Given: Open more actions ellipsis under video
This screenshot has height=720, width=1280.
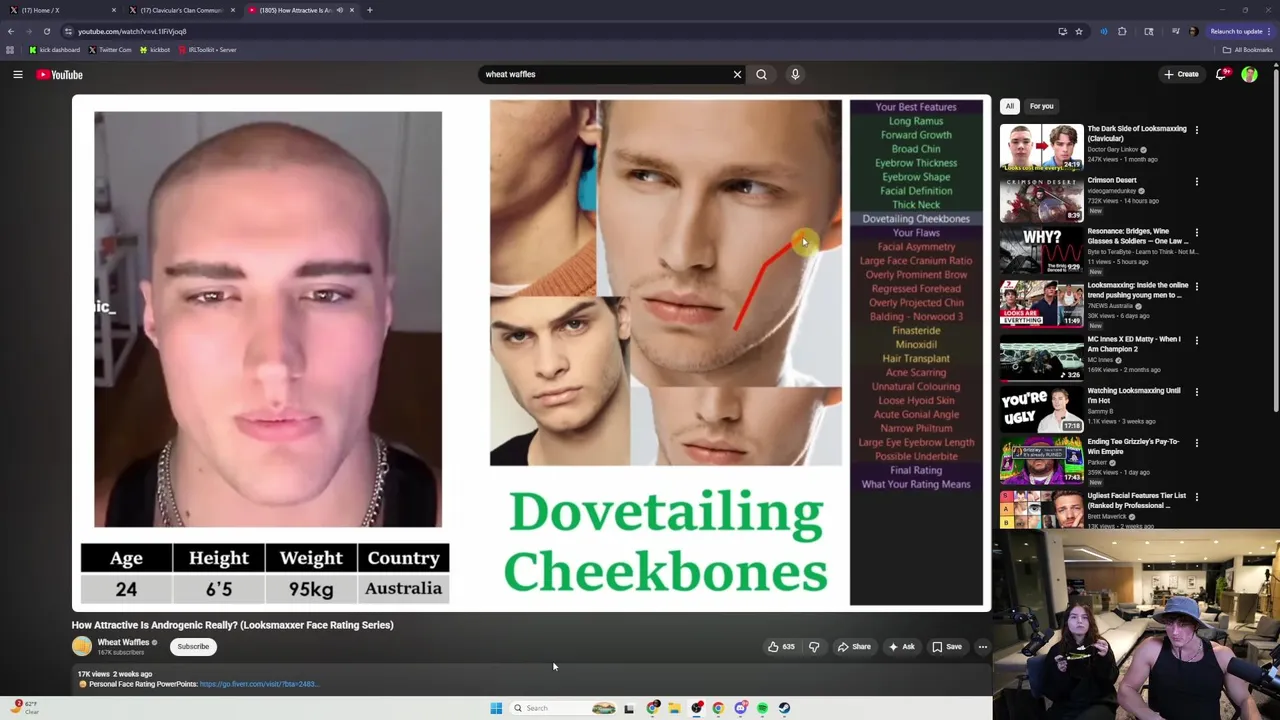Looking at the screenshot, I should coord(982,647).
